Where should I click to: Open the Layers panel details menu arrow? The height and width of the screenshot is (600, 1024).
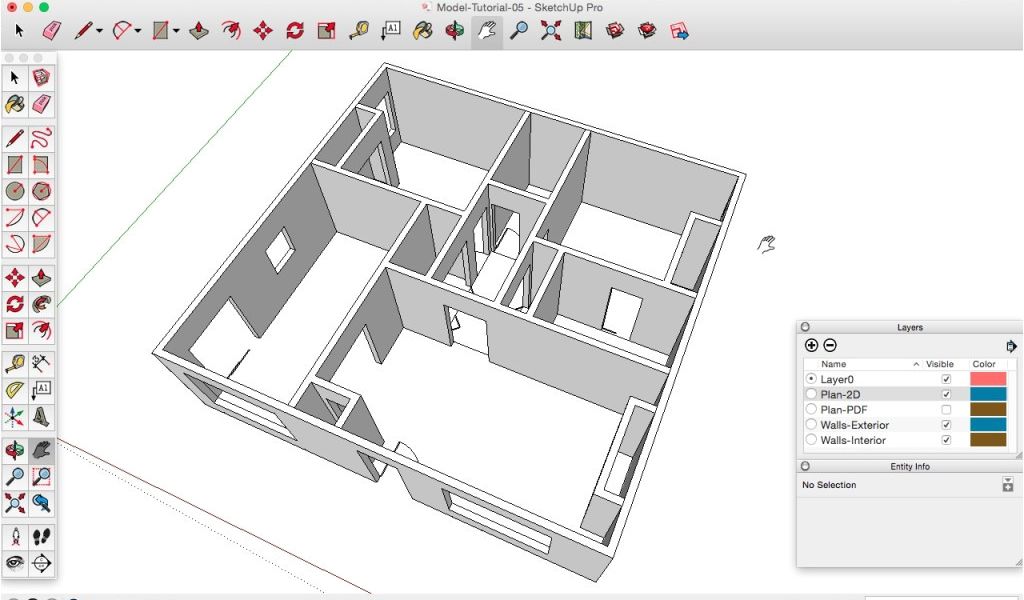click(x=1011, y=346)
